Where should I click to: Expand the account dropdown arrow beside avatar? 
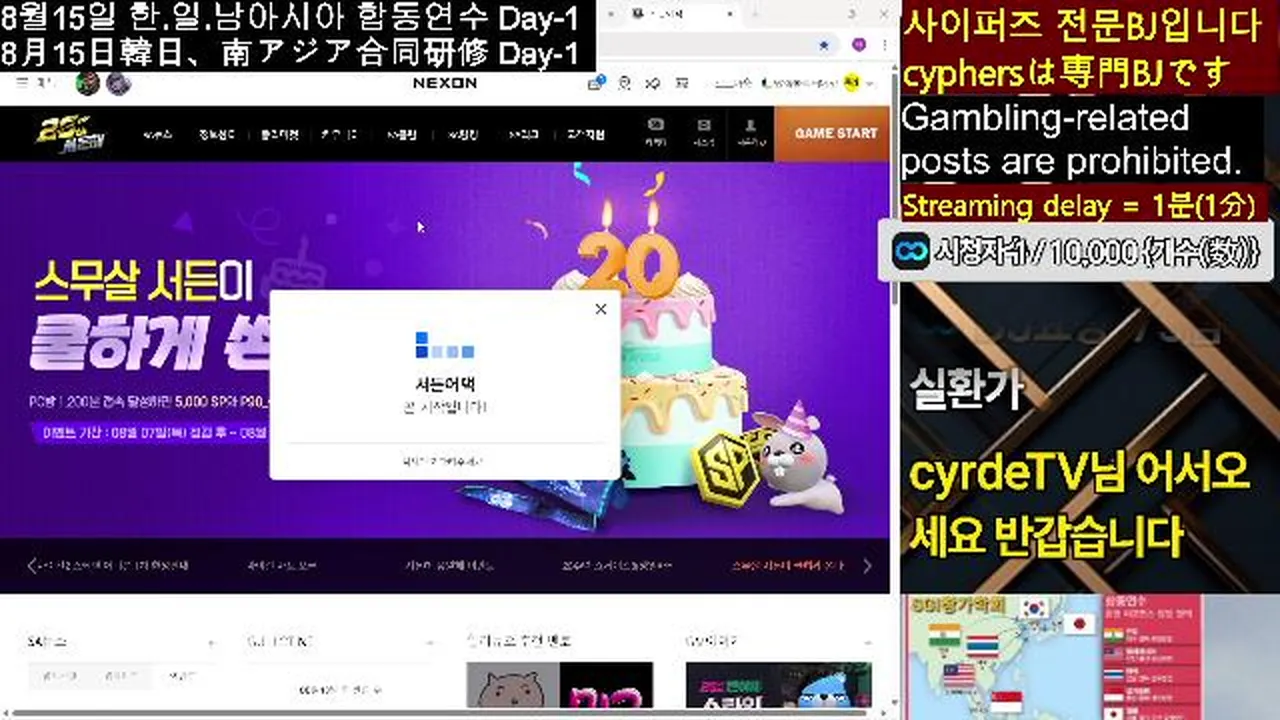pyautogui.click(x=869, y=84)
